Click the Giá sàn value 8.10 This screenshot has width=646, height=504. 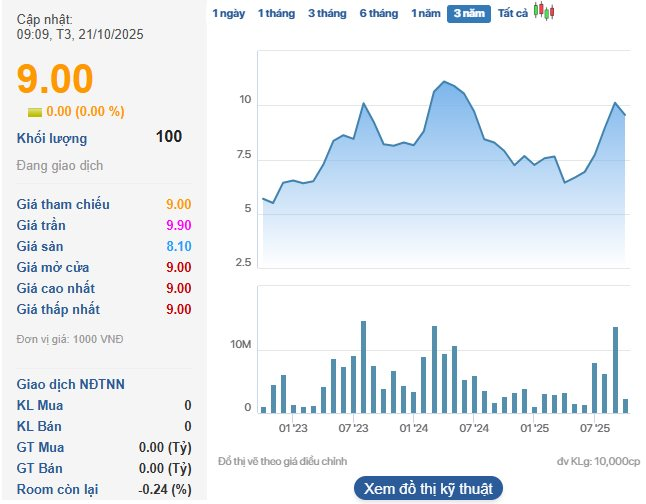pos(178,246)
